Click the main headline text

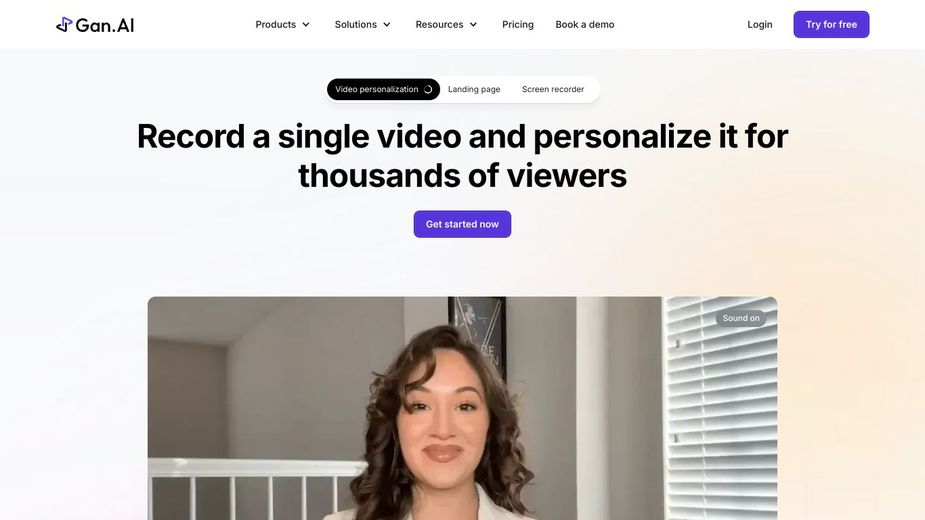coord(462,156)
